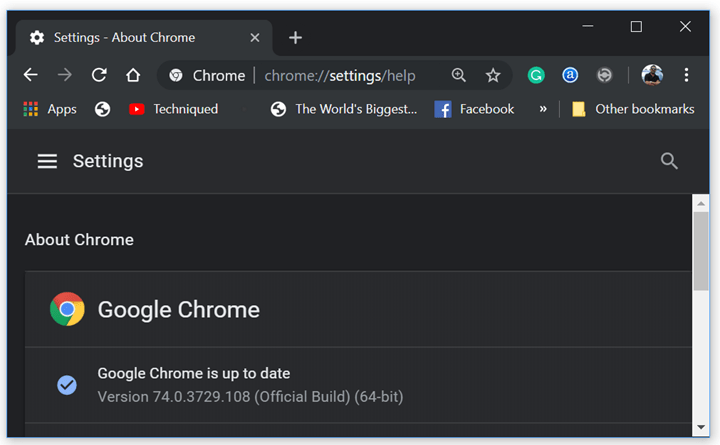Click the scrollbar up arrow
720x445 pixels.
701,203
